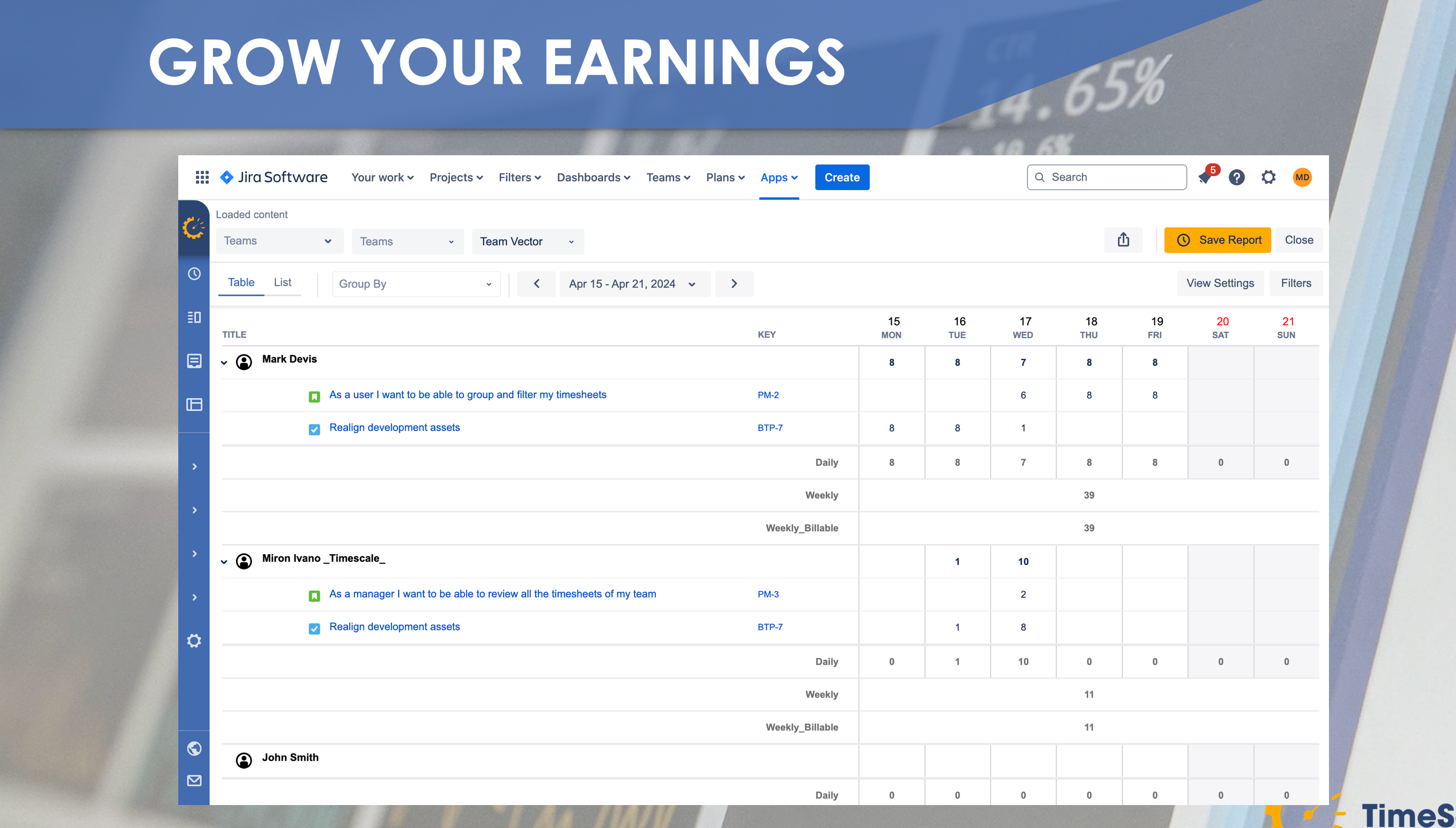Switch to the List tab
The width and height of the screenshot is (1456, 828).
(x=282, y=283)
